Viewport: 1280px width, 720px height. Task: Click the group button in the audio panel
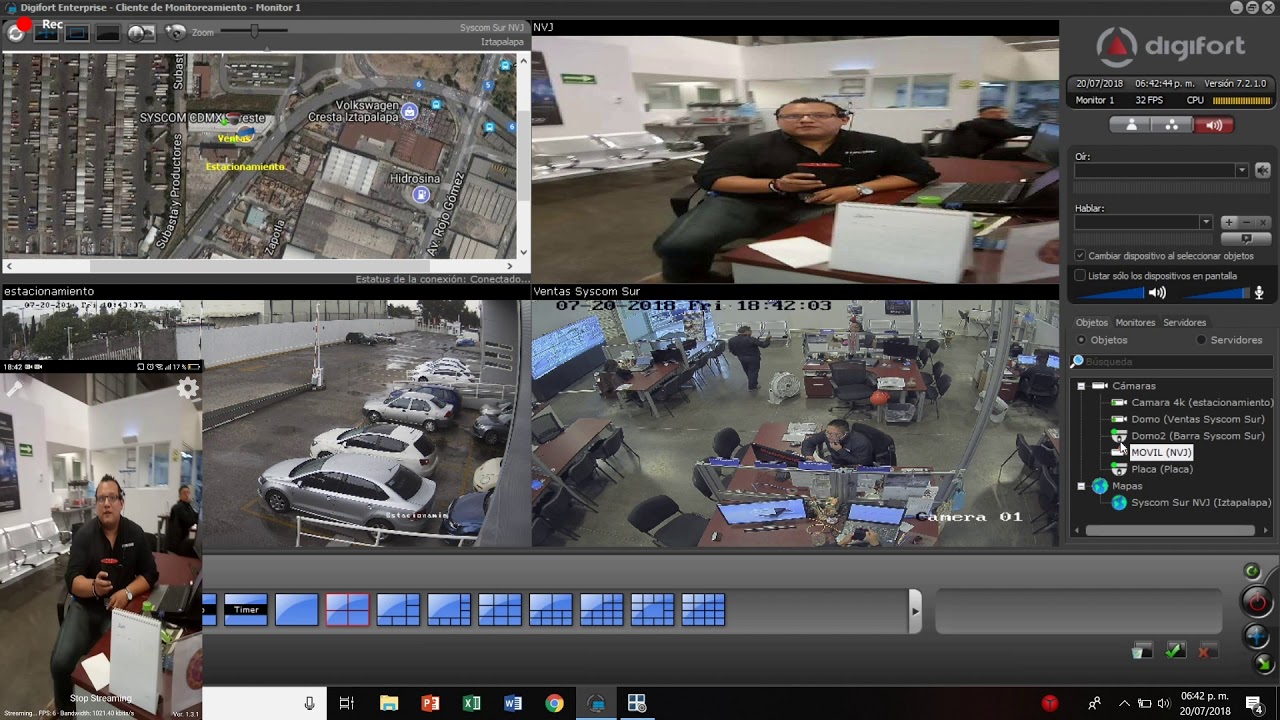(x=1171, y=125)
